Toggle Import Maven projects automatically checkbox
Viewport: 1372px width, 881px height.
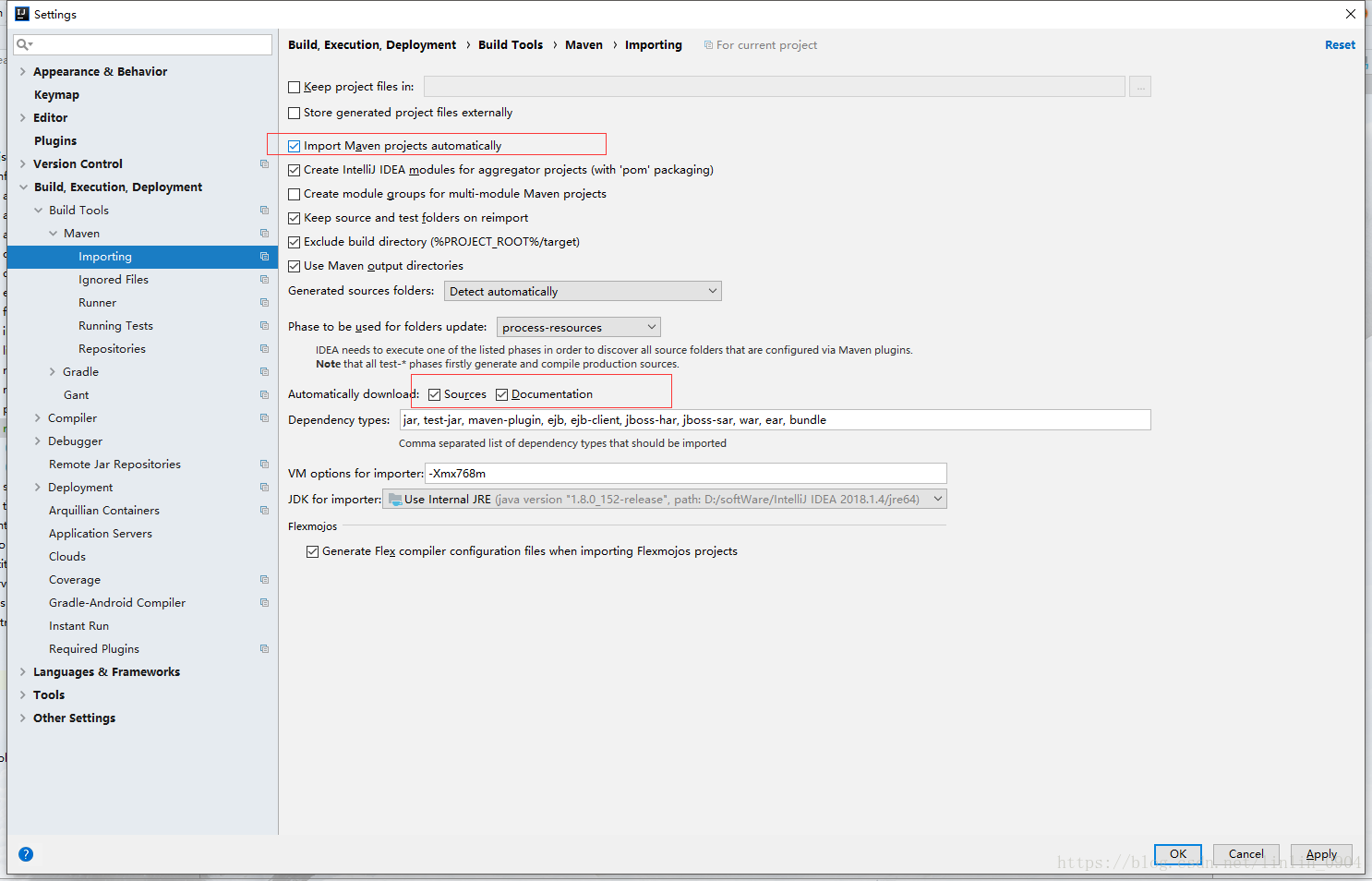tap(295, 146)
